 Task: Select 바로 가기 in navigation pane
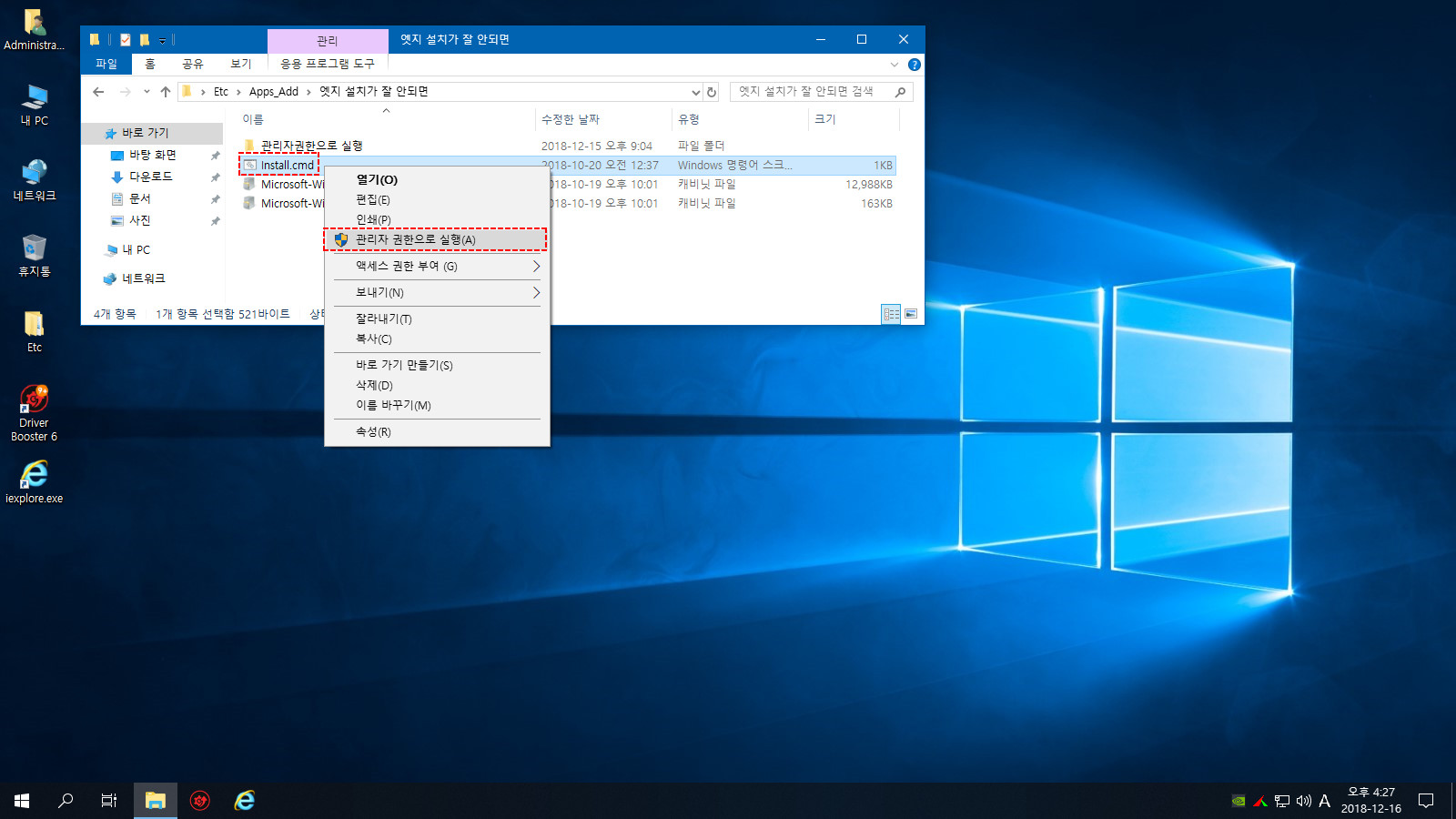tap(152, 134)
